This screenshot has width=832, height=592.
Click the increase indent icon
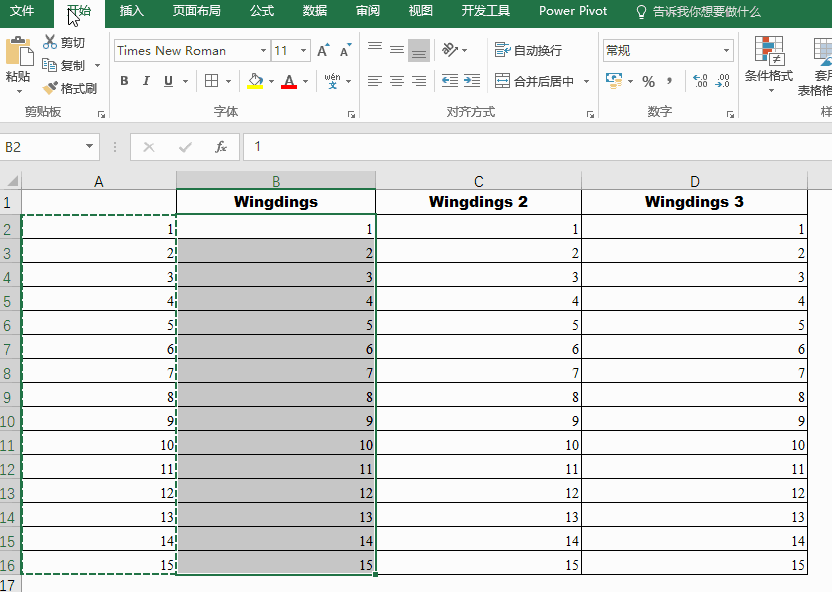[472, 81]
